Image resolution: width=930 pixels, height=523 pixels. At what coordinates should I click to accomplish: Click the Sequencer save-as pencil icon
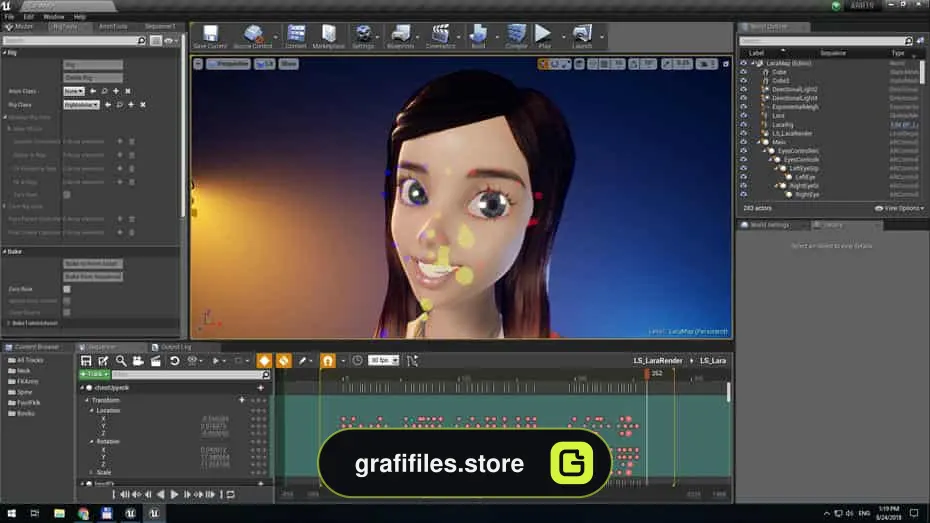[x=103, y=361]
